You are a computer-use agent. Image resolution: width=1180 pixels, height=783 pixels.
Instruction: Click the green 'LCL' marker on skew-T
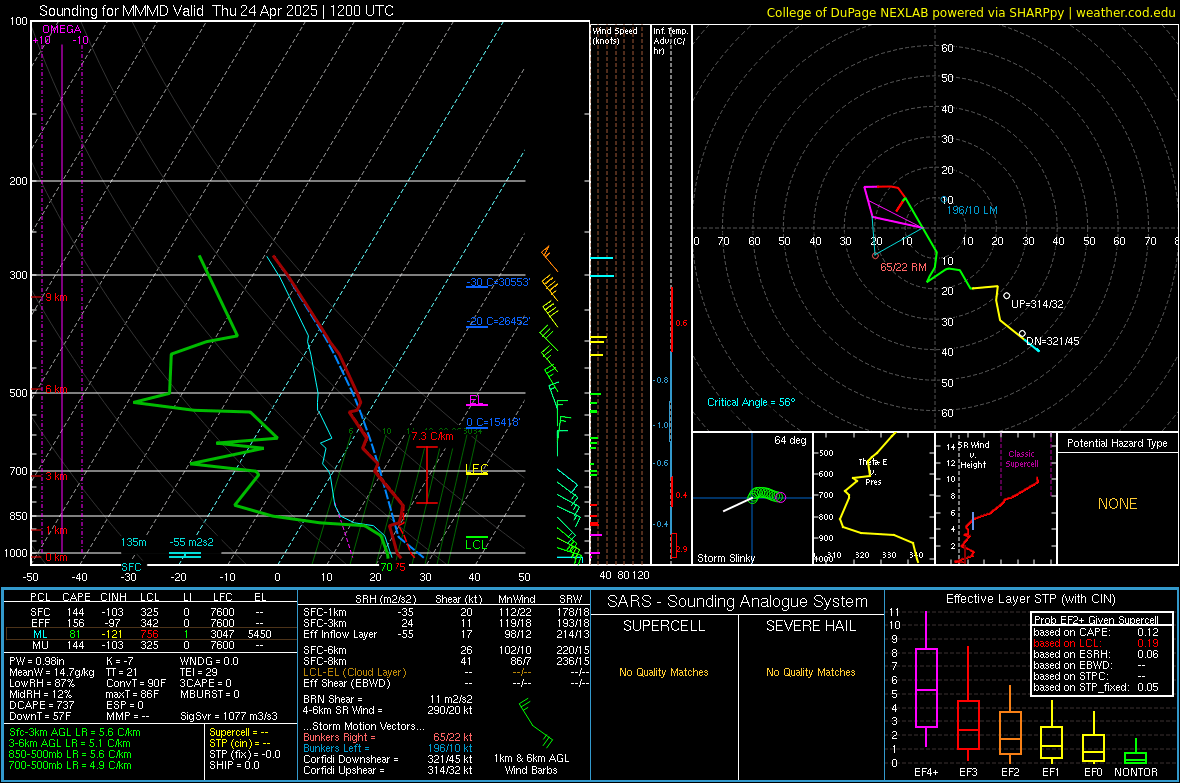tap(476, 544)
